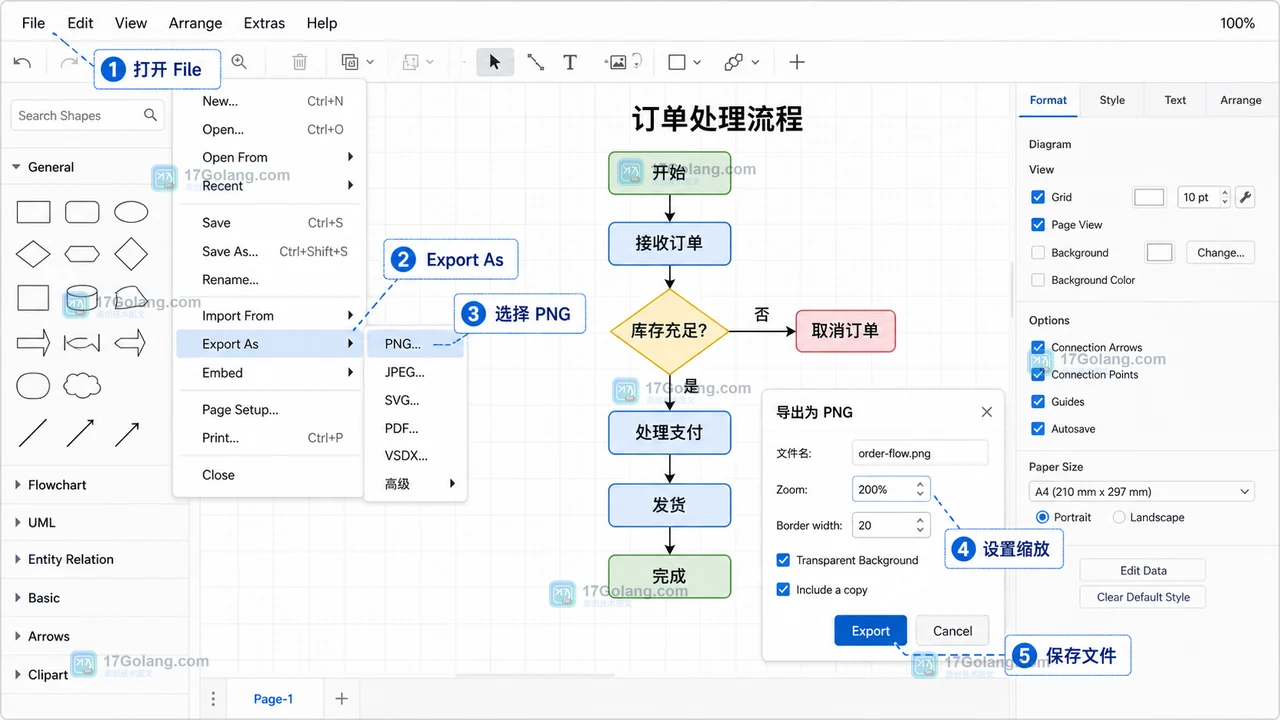
Task: Click the blue Export button
Action: [x=870, y=631]
